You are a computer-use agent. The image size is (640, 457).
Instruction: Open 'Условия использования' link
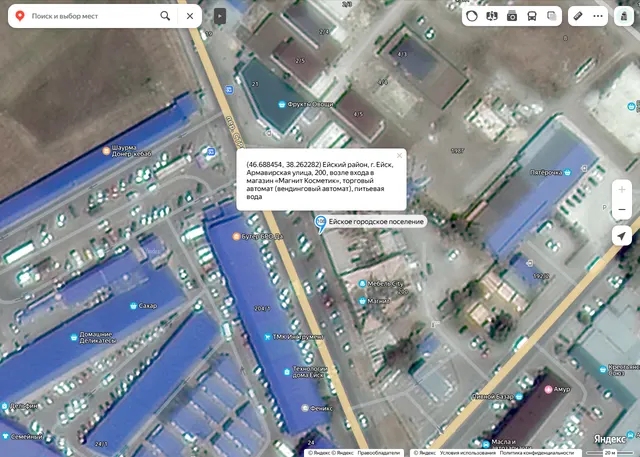[467, 453]
